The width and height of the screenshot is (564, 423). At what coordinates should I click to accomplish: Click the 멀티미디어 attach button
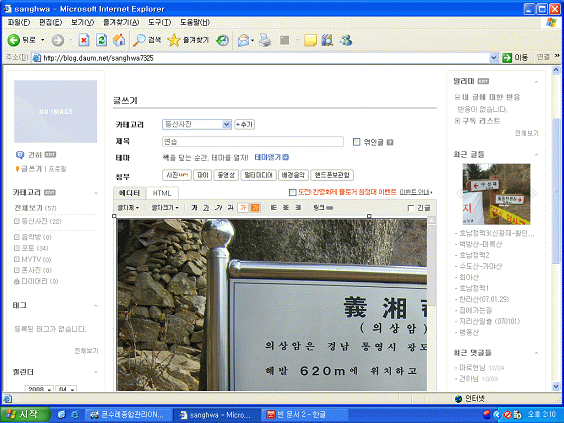pyautogui.click(x=258, y=175)
